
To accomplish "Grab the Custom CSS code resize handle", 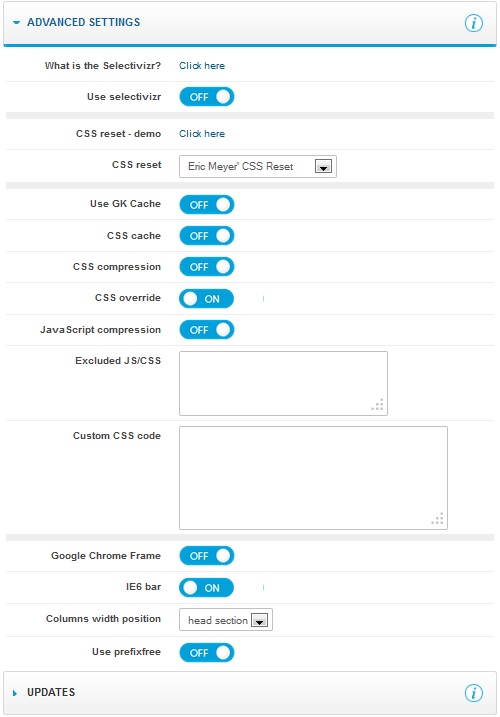I will [437, 519].
